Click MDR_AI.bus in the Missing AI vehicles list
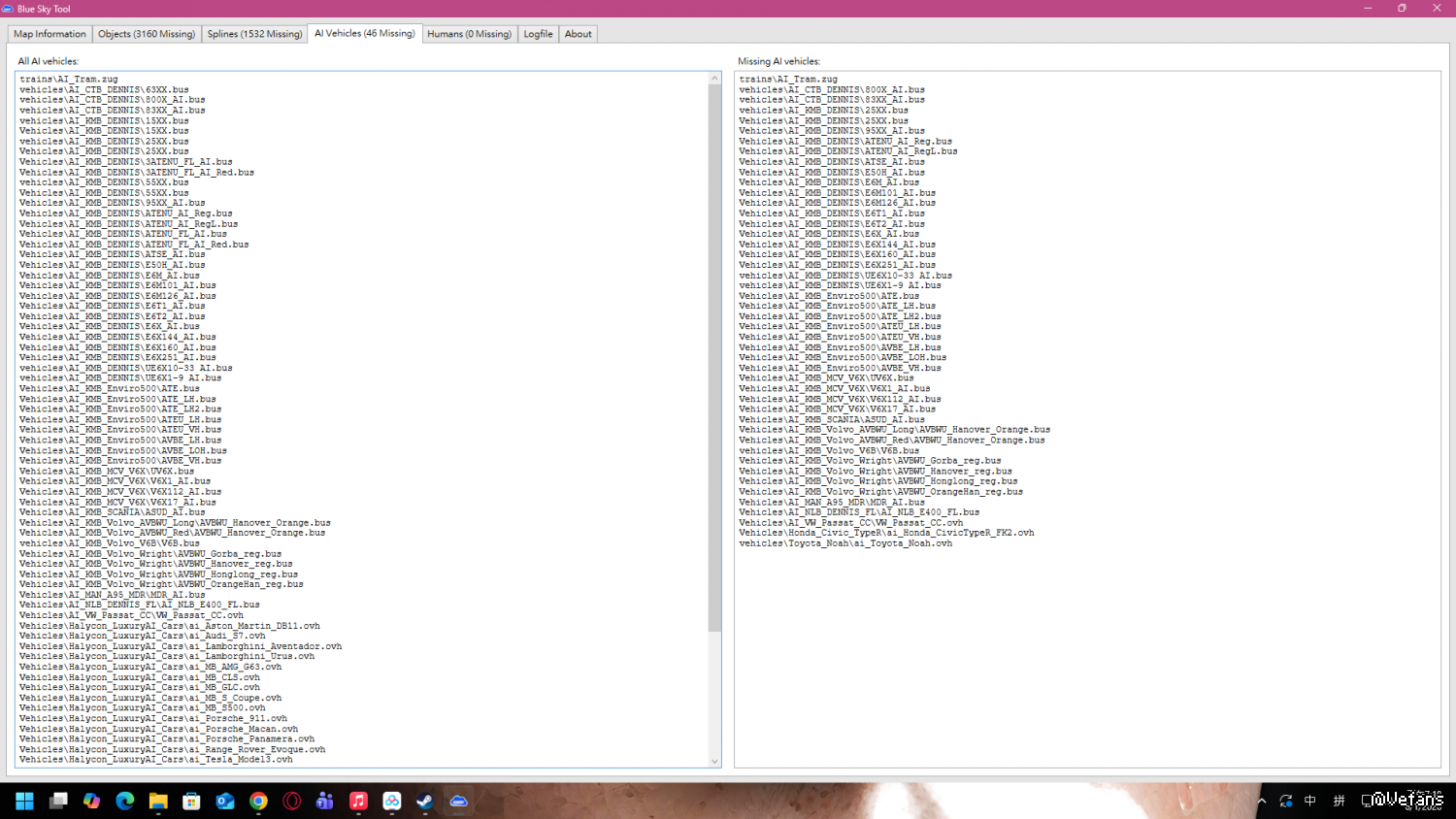Image resolution: width=1456 pixels, height=819 pixels. point(832,502)
